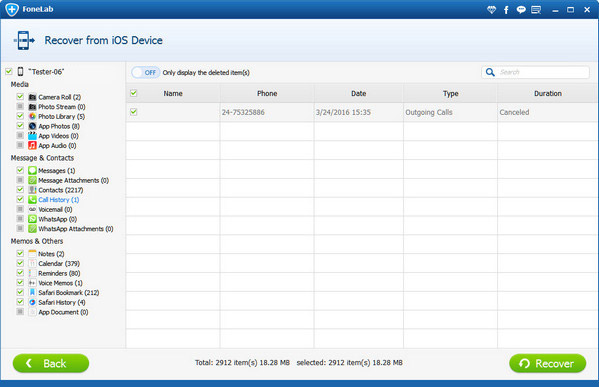Click the magnifier search icon
The height and width of the screenshot is (387, 599).
(x=490, y=72)
